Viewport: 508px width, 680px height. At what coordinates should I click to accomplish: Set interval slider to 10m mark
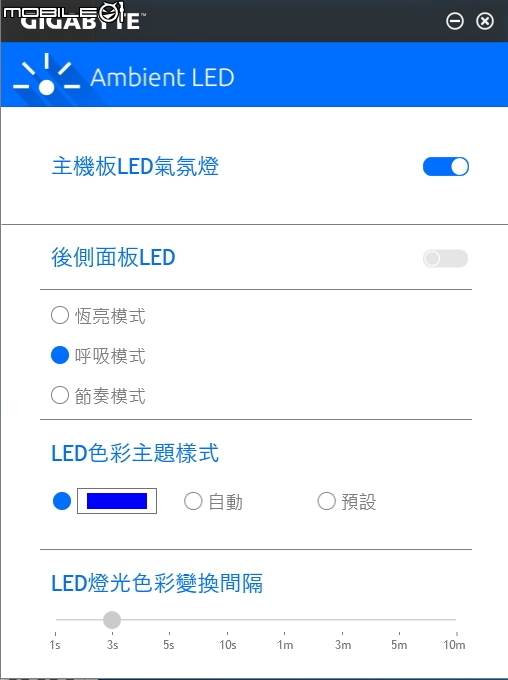[456, 620]
